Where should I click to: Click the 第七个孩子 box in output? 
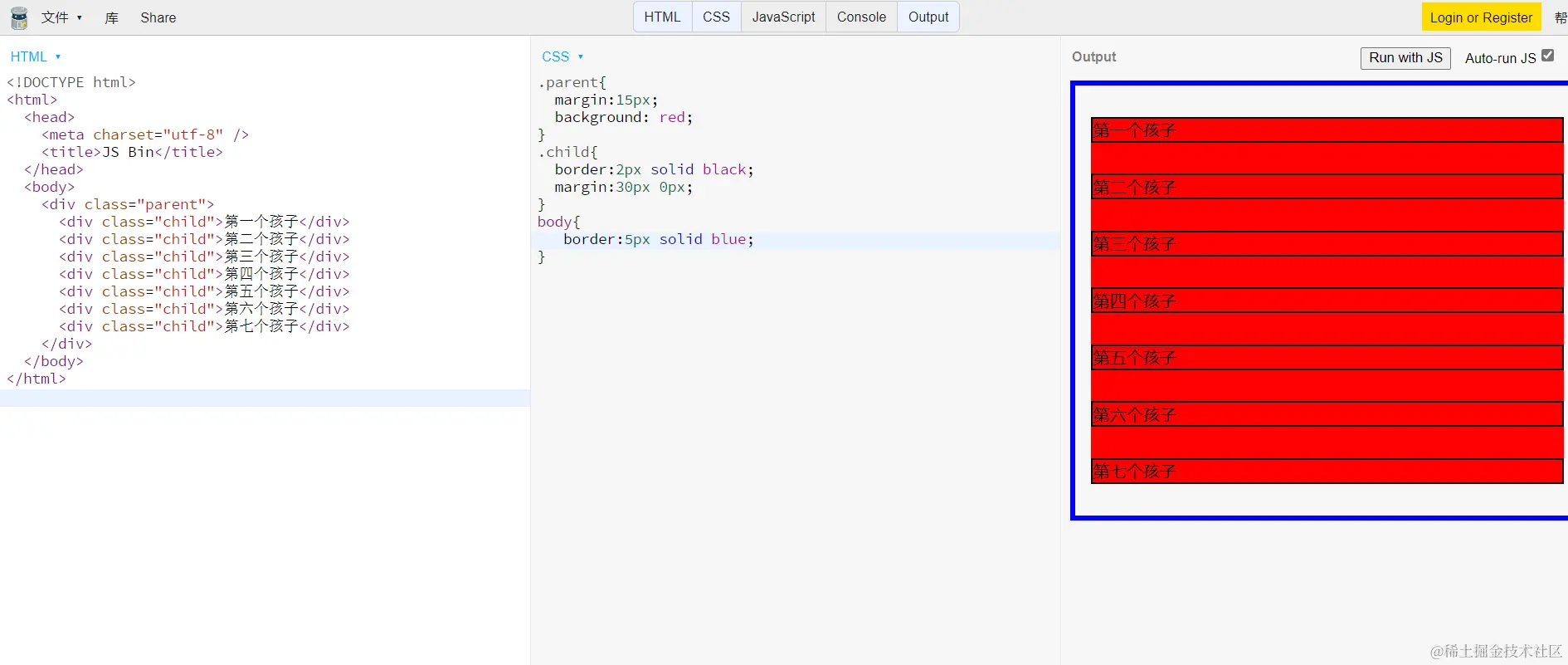coord(1327,472)
